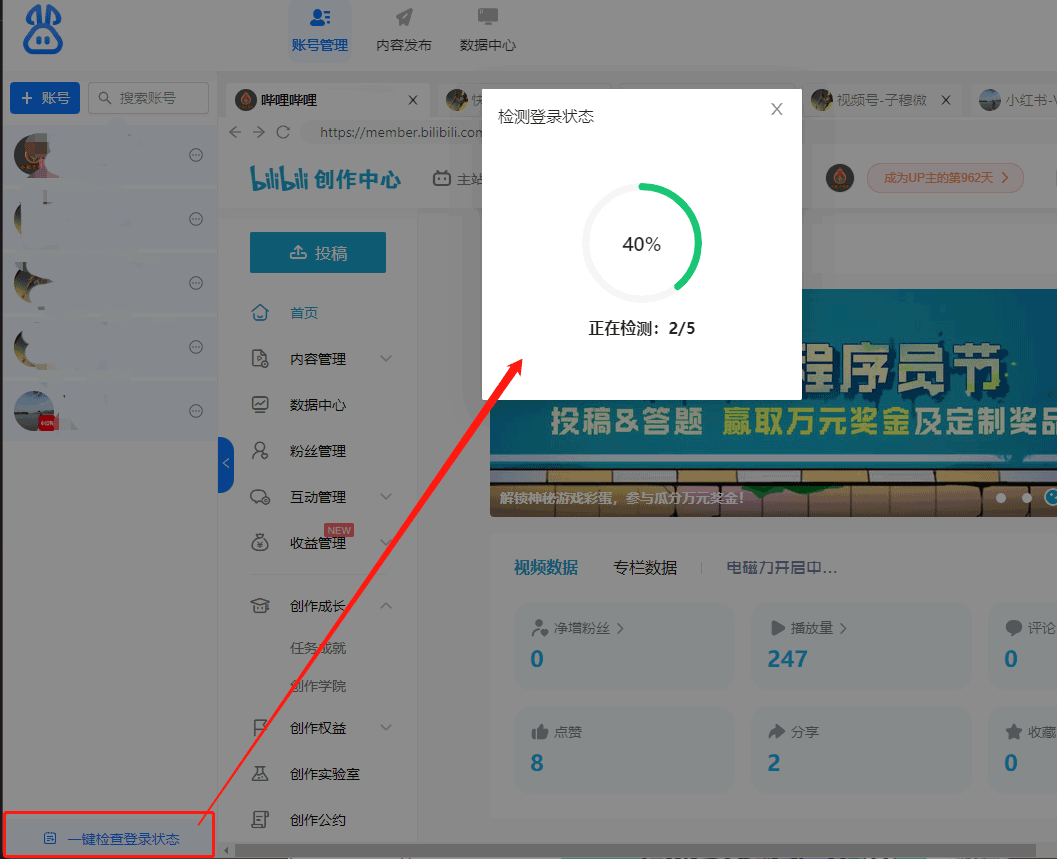Screen dimensions: 1057x859
Task: Reload the bilibili page
Action: click(283, 132)
